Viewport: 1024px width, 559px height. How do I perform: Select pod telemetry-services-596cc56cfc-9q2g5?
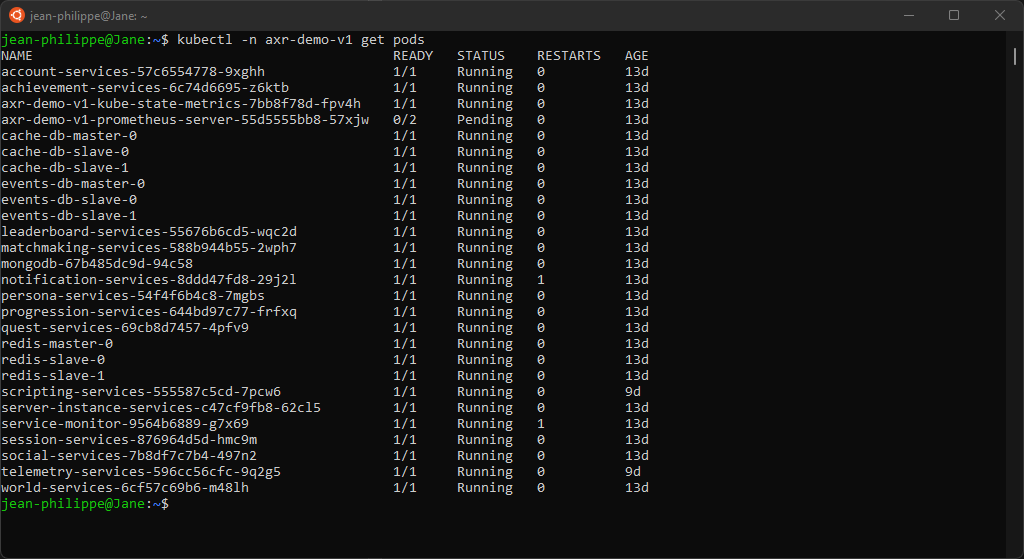pyautogui.click(x=141, y=471)
